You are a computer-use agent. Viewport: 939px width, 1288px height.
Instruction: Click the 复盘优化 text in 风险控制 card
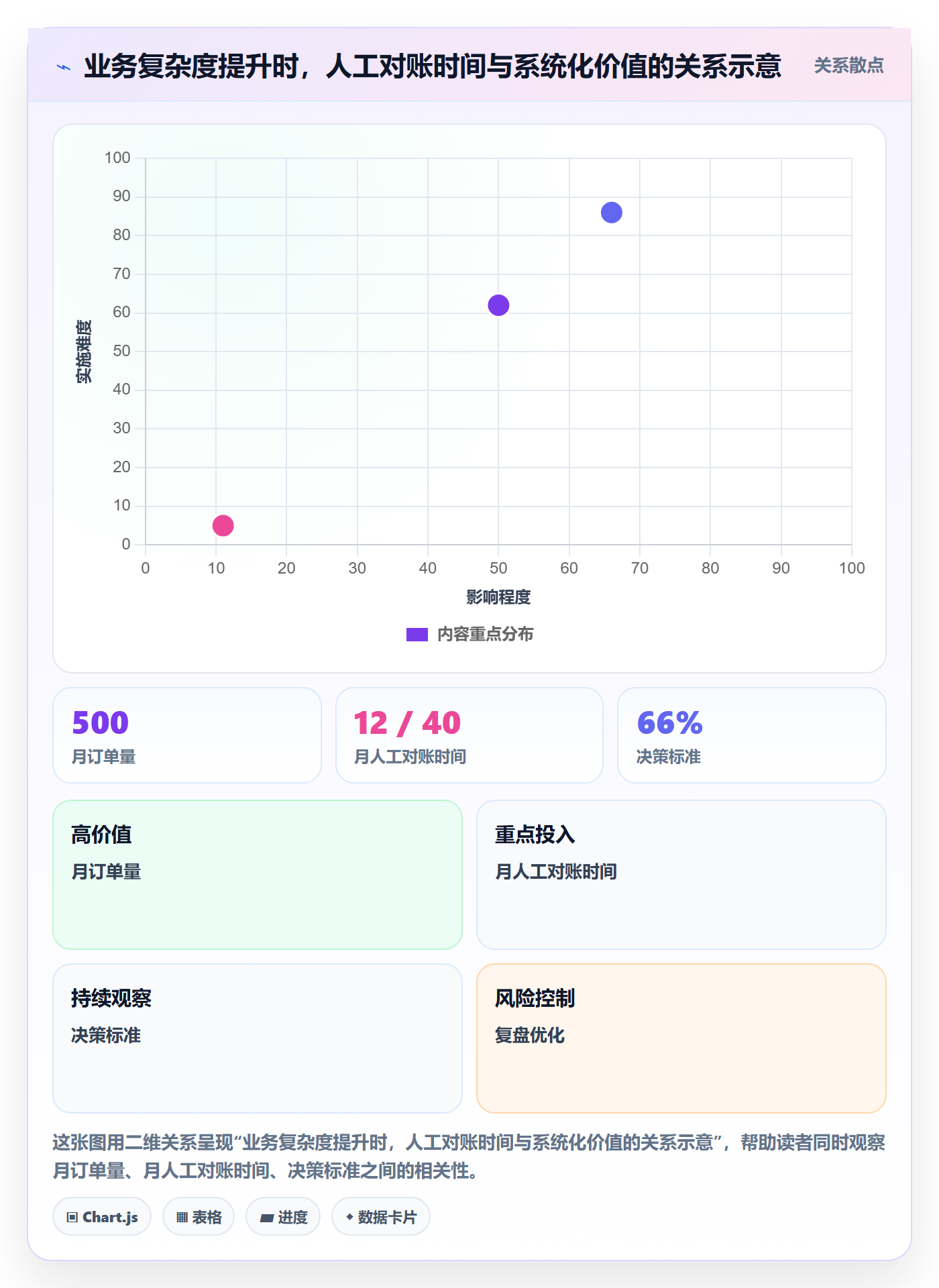click(530, 1035)
